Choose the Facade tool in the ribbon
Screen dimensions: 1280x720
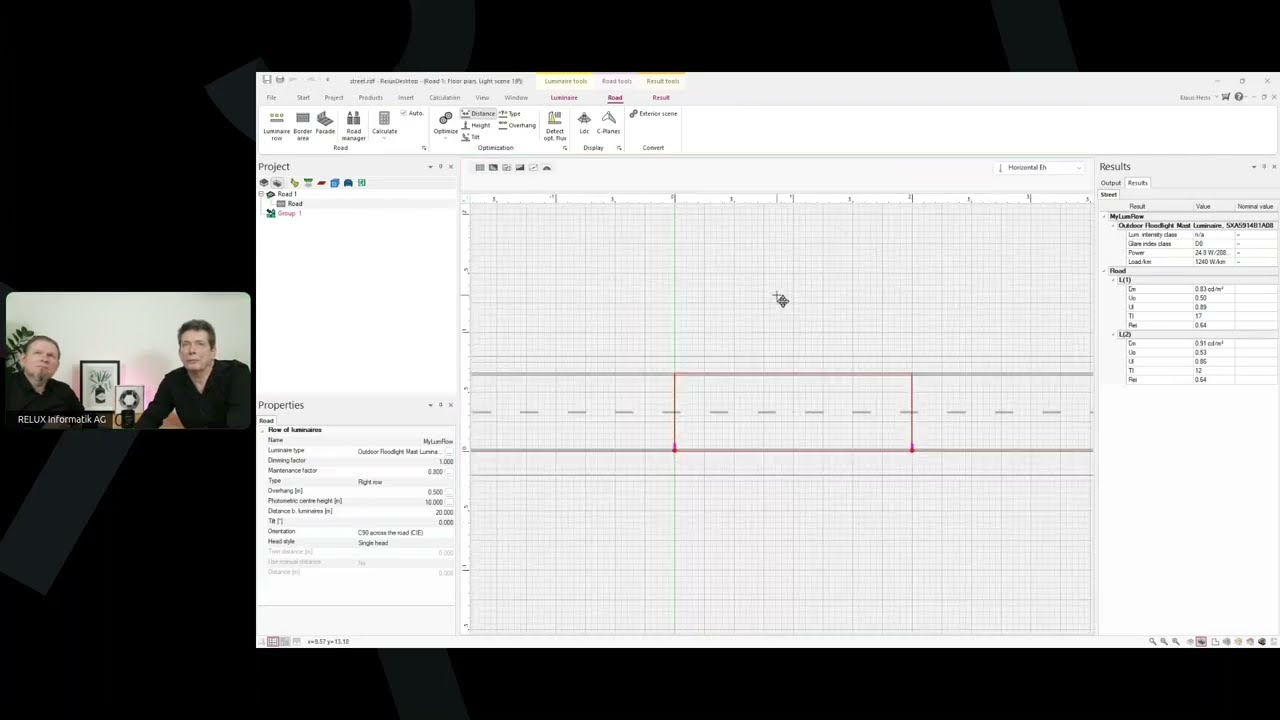click(x=325, y=122)
